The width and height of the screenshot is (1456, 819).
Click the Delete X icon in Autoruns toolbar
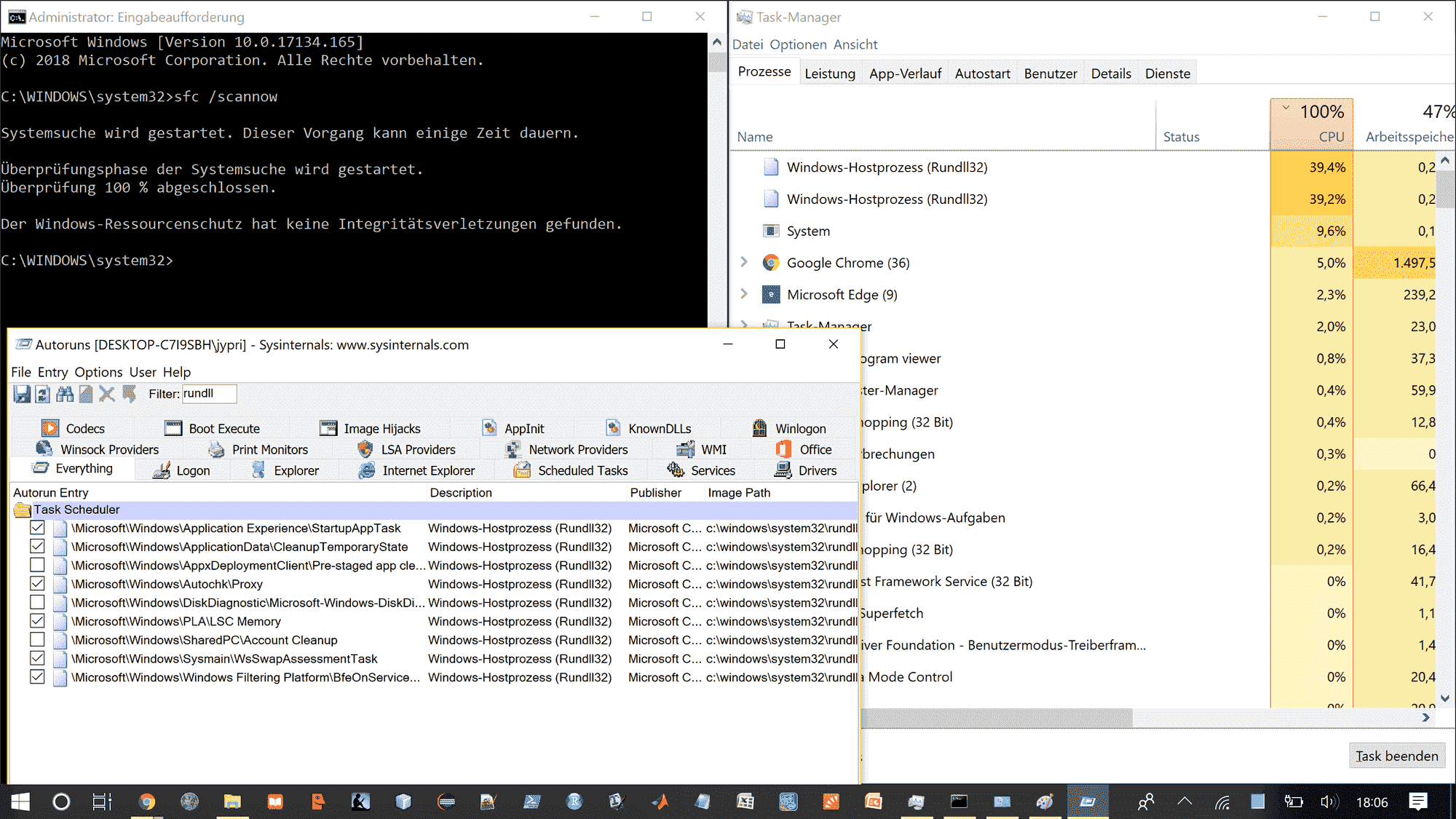pyautogui.click(x=107, y=394)
